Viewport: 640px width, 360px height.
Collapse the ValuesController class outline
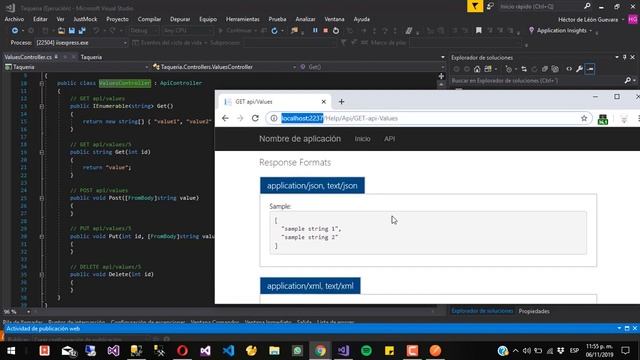[x=42, y=83]
